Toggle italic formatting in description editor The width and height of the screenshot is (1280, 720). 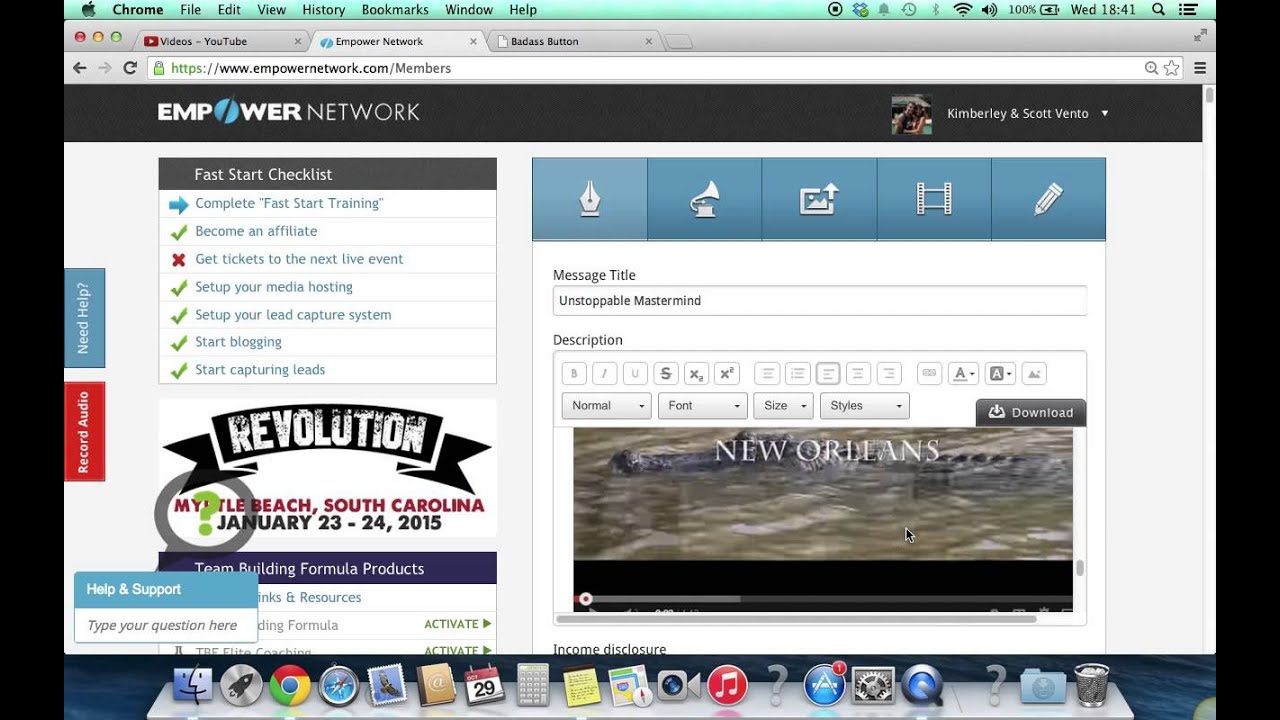pos(604,374)
